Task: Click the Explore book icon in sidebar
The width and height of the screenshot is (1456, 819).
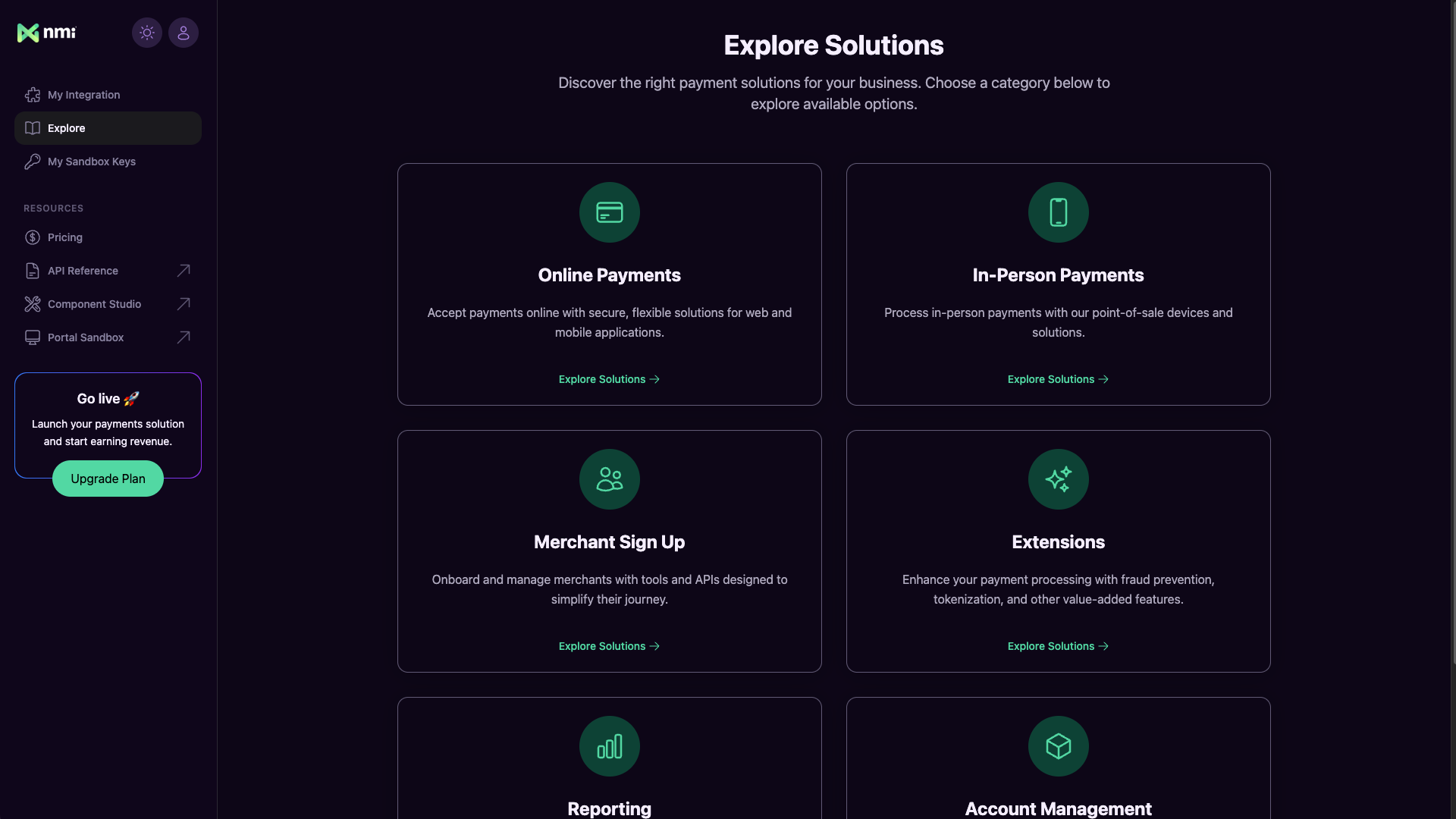Action: tap(33, 127)
